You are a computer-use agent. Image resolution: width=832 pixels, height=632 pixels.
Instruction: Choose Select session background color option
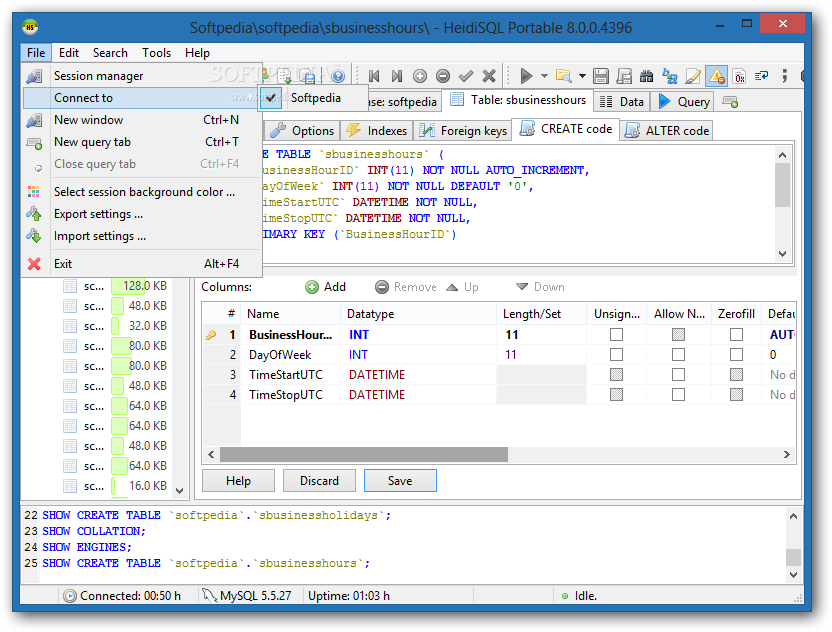pos(142,192)
